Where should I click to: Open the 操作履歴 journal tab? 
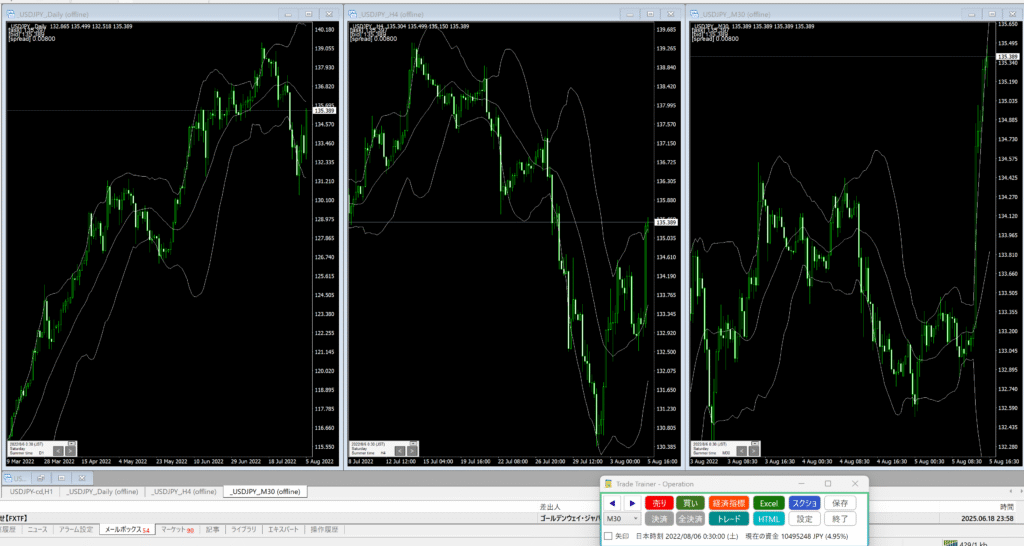point(324,530)
